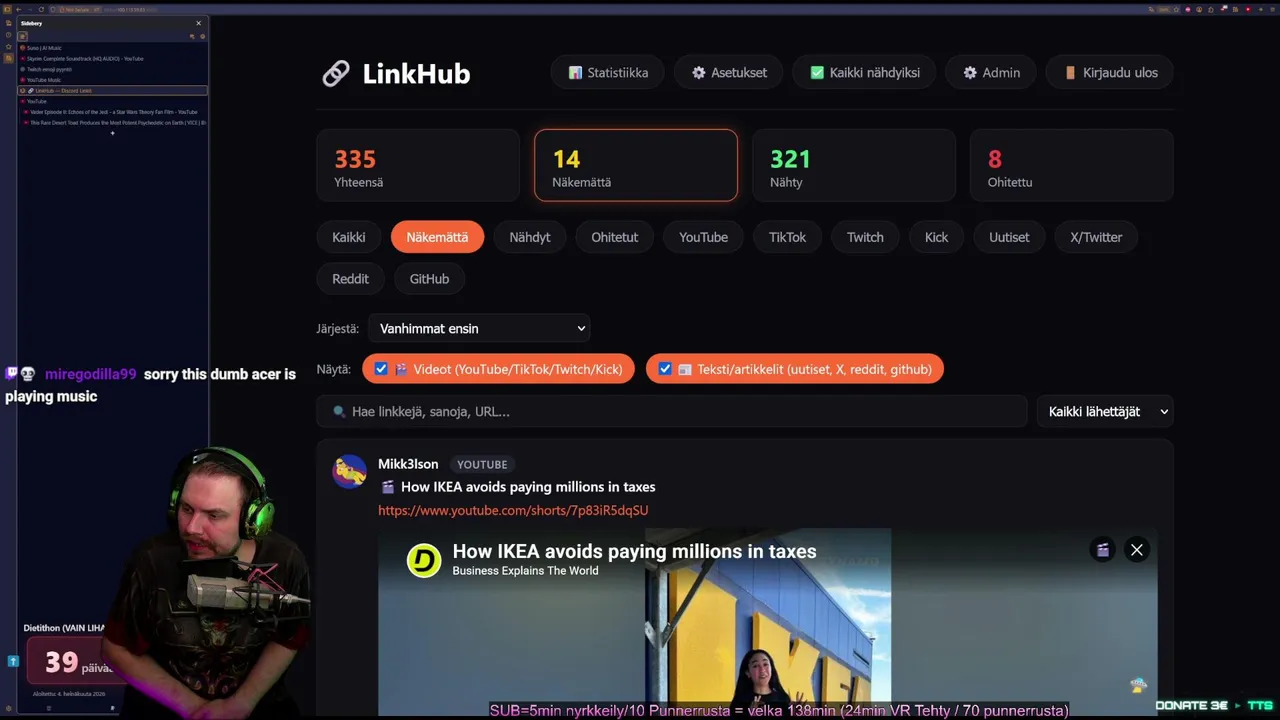Screen dimensions: 1280x720
Task: Filter links by YouTube
Action: 703,237
